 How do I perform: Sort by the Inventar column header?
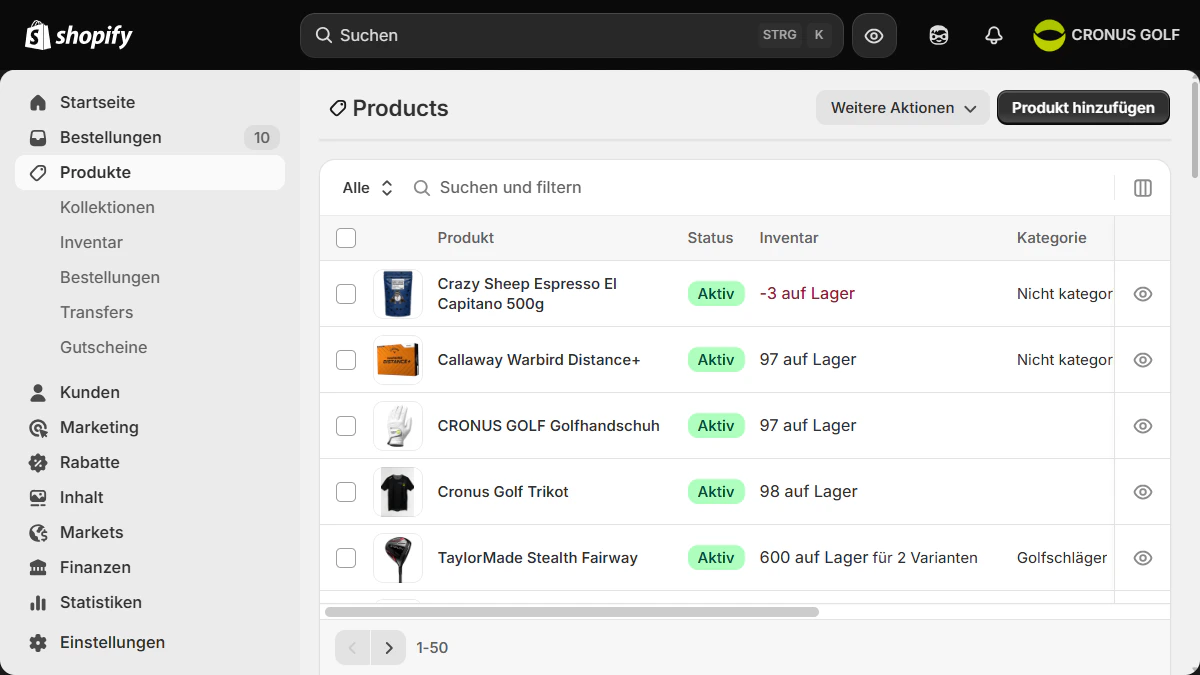click(x=789, y=238)
